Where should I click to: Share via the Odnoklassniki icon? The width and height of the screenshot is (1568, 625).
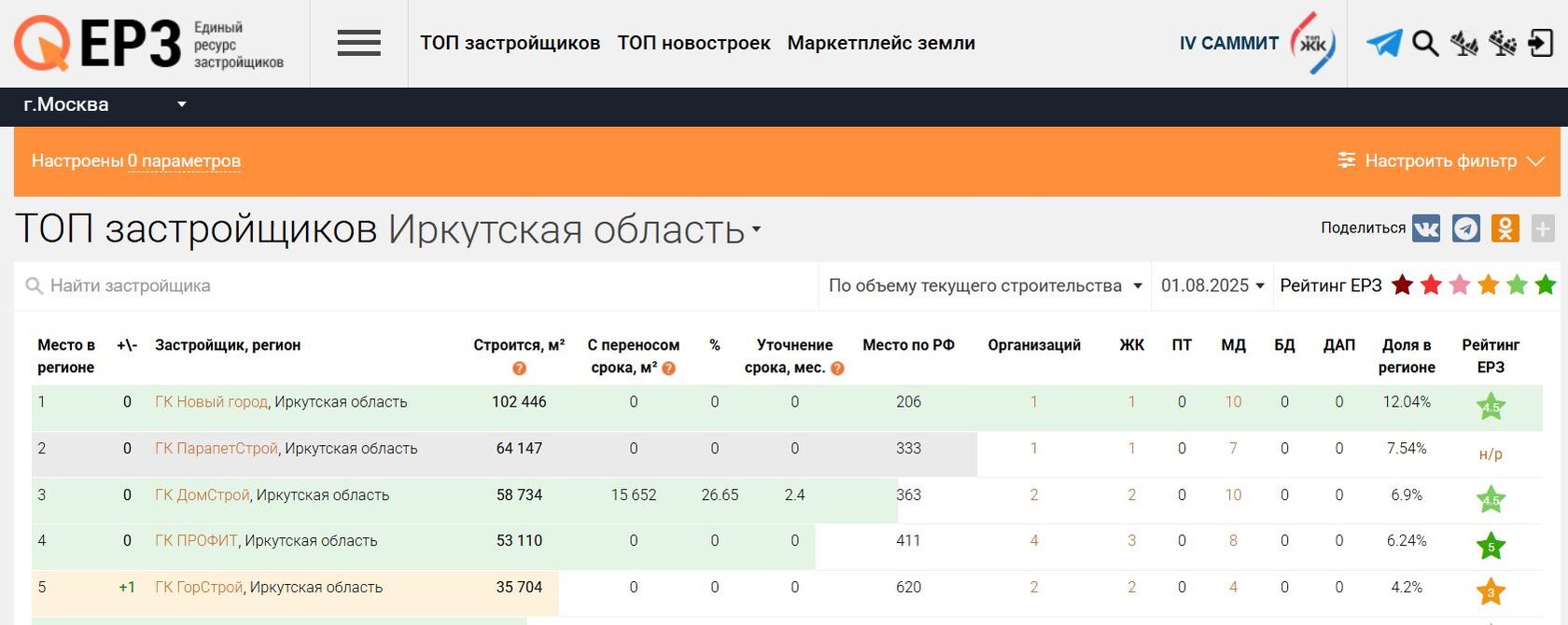(x=1505, y=228)
